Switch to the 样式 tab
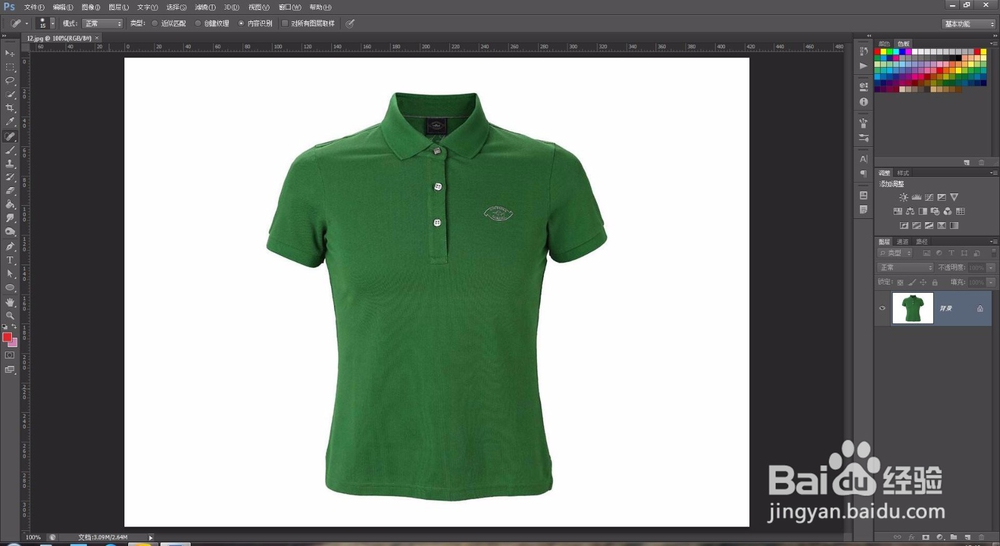This screenshot has height=546, width=1000. pos(903,173)
